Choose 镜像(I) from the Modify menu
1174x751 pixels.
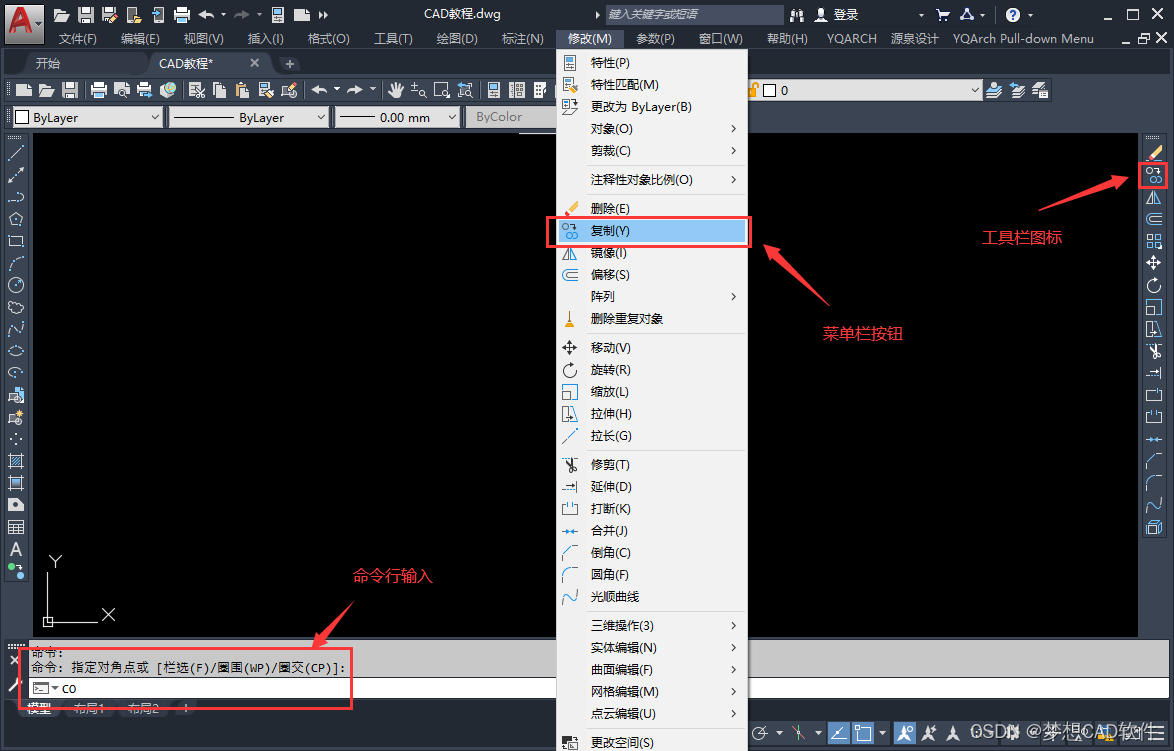[652, 253]
